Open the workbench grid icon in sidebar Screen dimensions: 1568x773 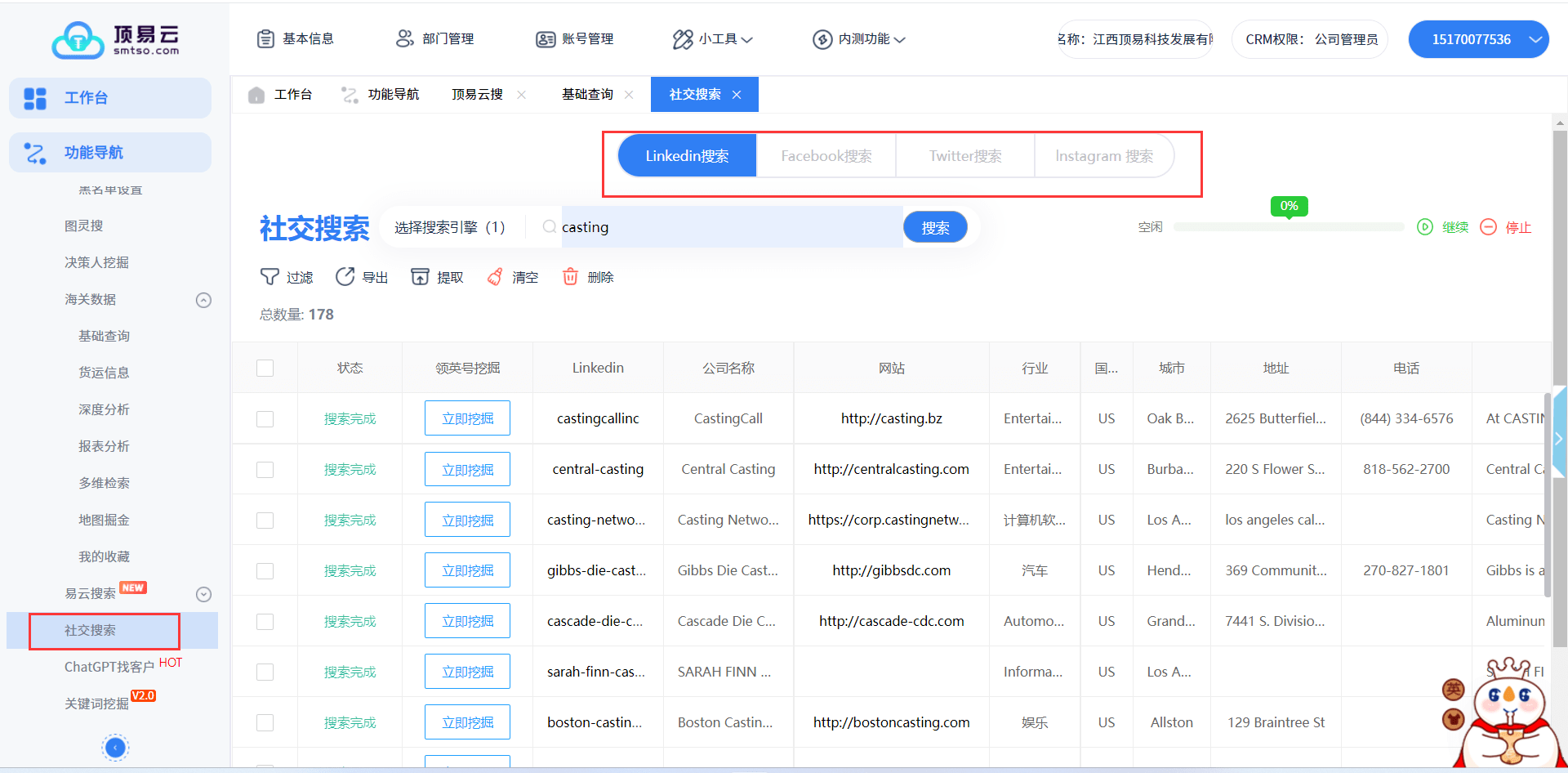35,98
